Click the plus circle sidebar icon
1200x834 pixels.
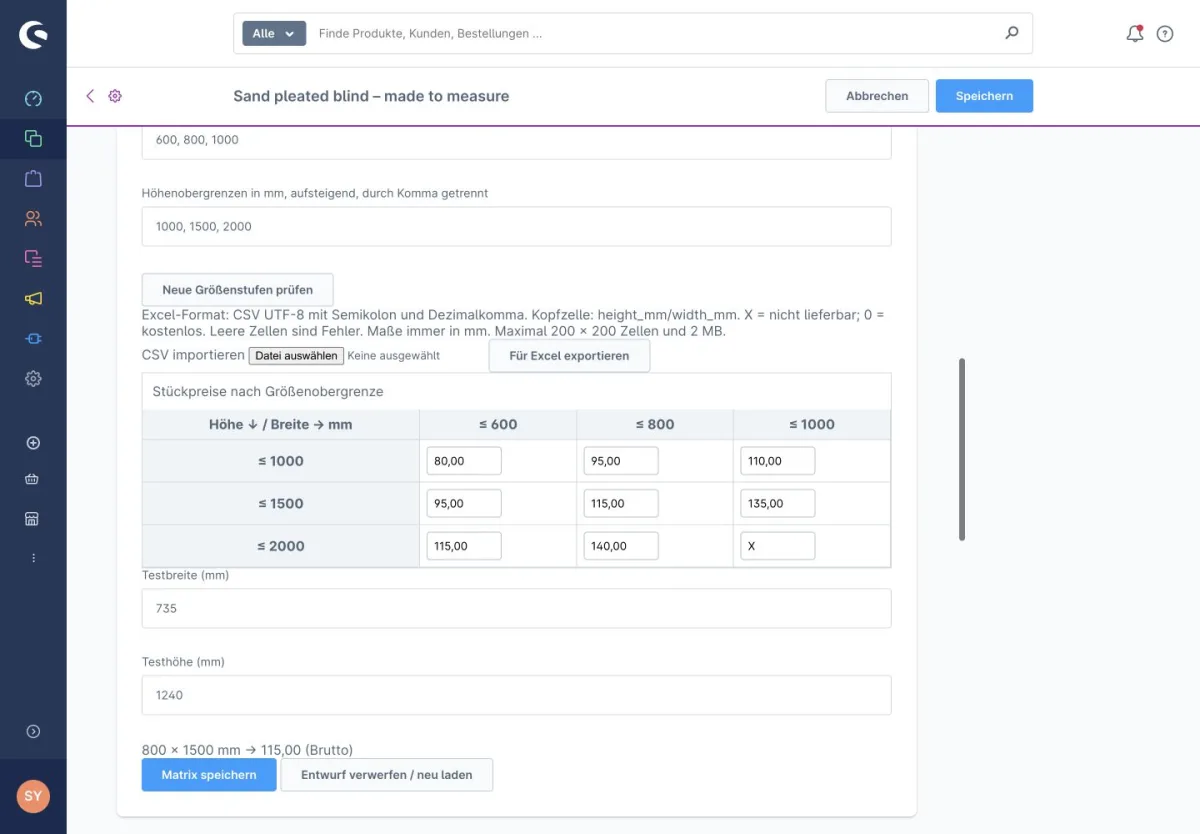coord(33,443)
